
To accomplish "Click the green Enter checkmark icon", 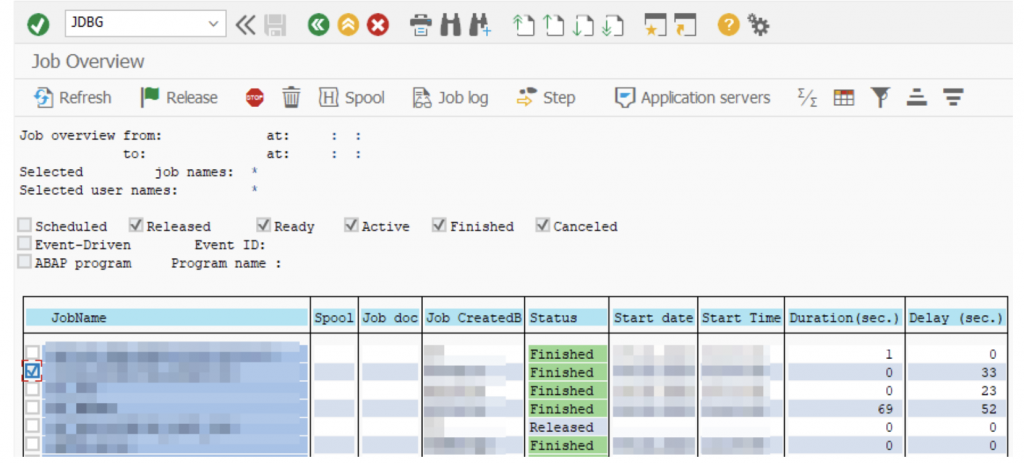I will click(x=38, y=24).
